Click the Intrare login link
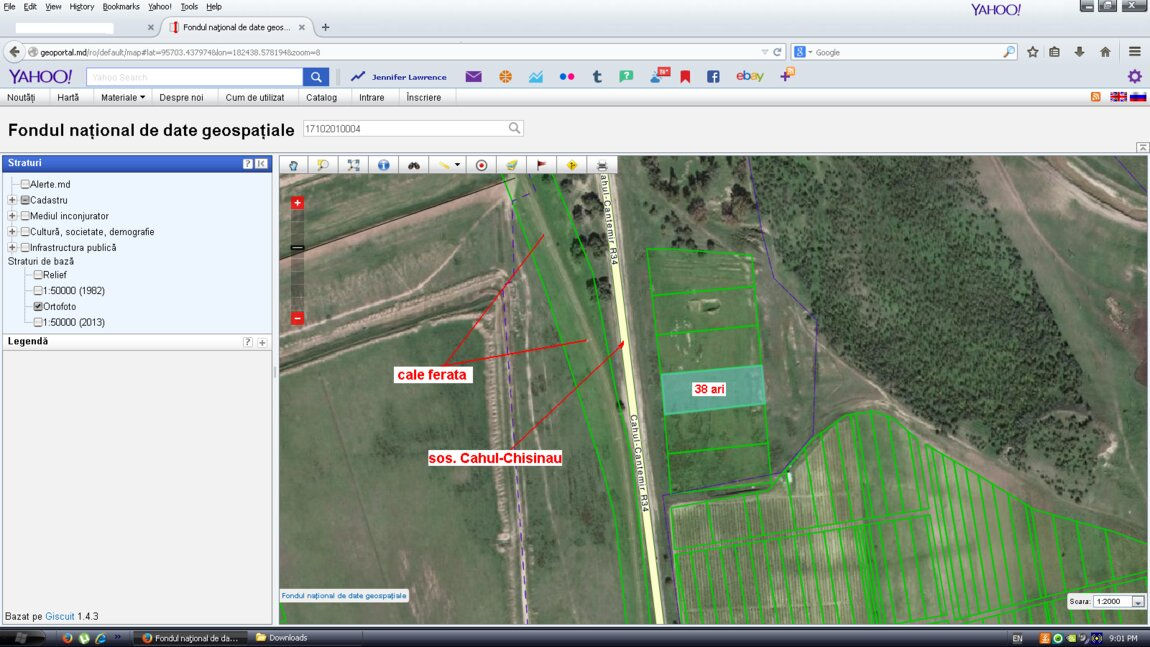 click(372, 97)
